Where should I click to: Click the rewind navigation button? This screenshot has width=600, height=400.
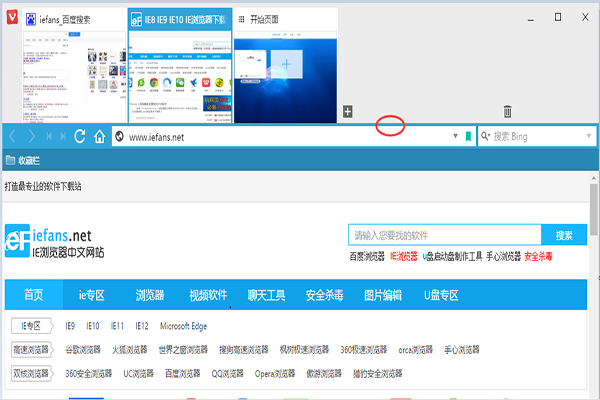(x=49, y=136)
